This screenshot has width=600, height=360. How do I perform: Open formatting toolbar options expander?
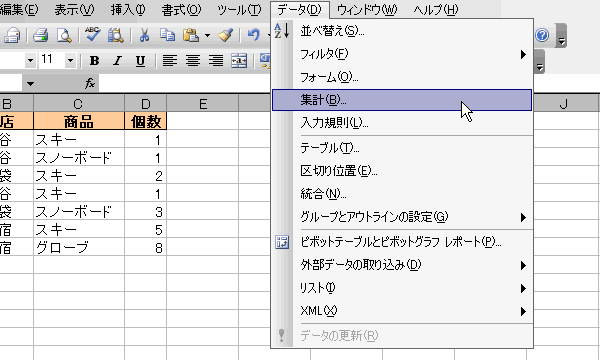pos(539,61)
